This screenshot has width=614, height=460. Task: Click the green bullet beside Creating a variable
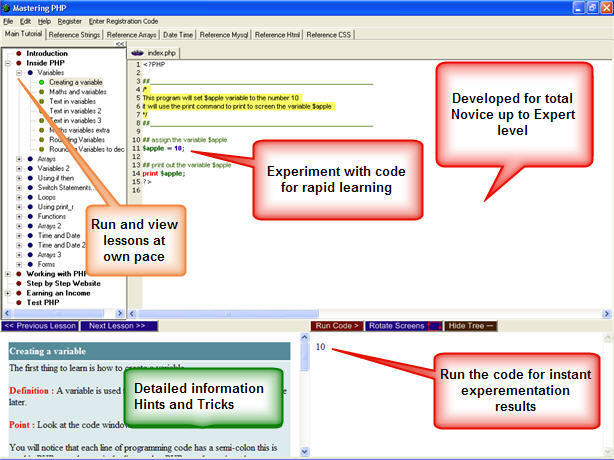pos(42,82)
